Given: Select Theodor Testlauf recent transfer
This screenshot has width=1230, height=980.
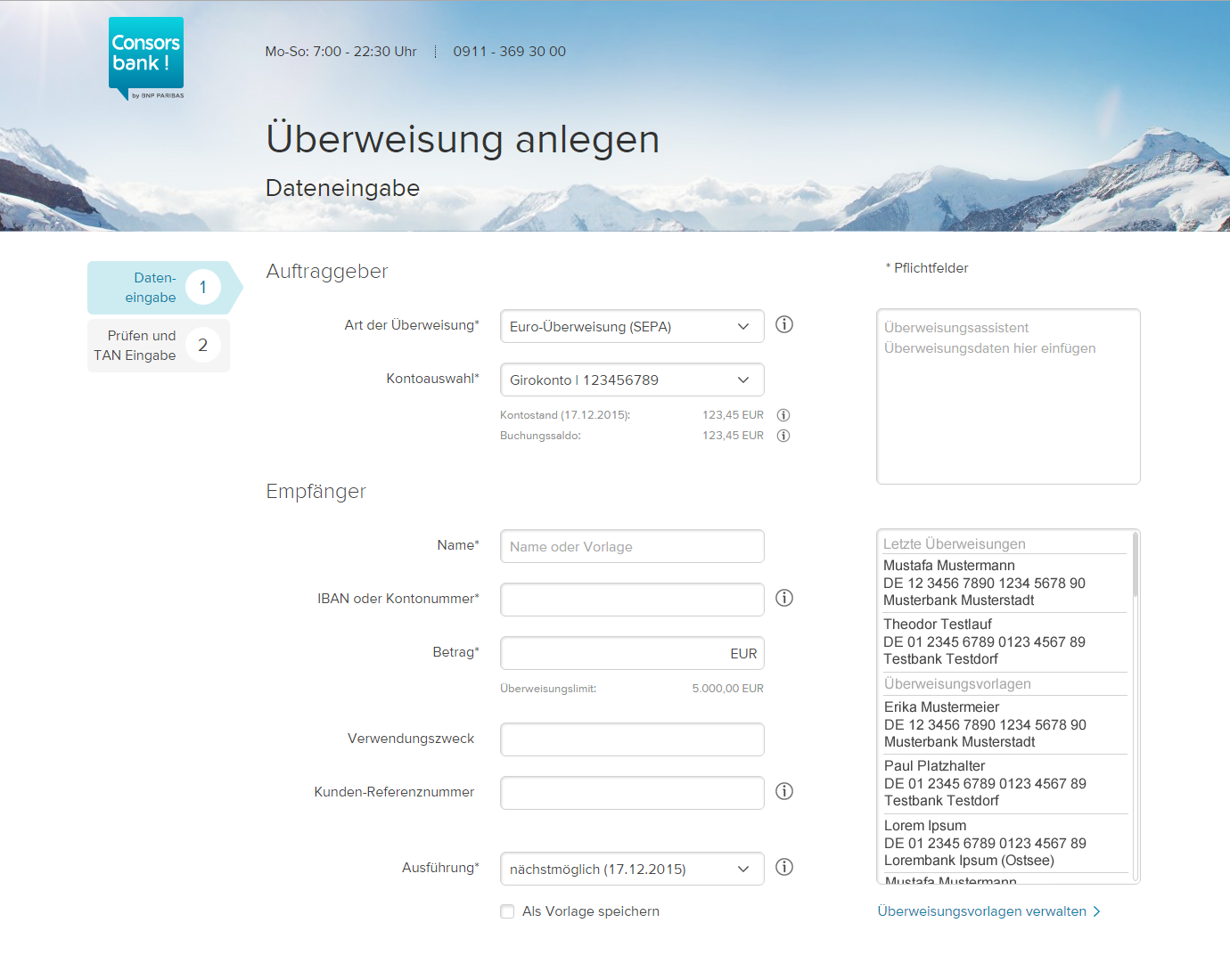Looking at the screenshot, I should pos(1004,641).
